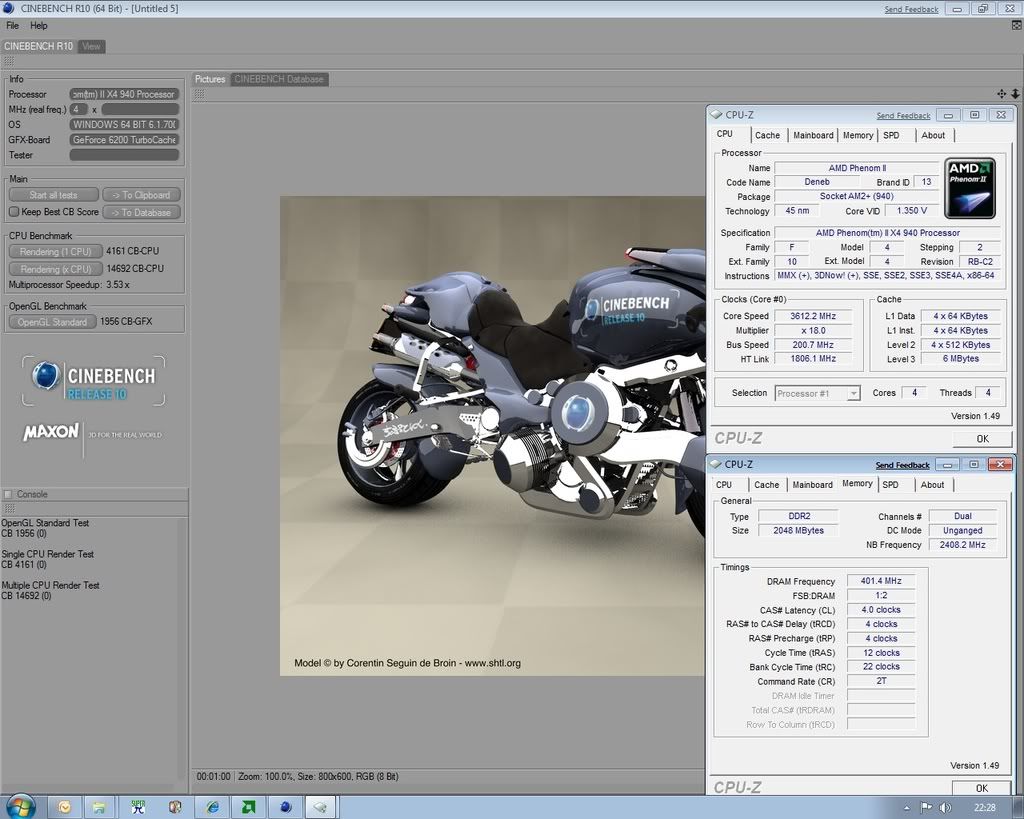
Task: Open Mainboard tab in lower CPU-Z window
Action: click(x=812, y=485)
